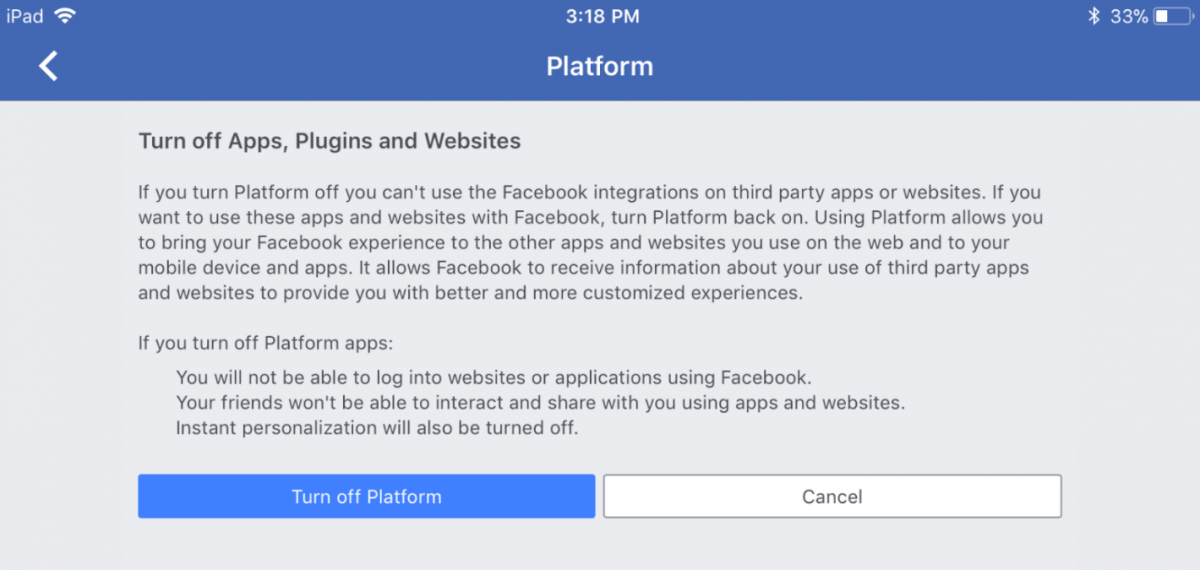Tap the back arrow in header
This screenshot has height=570, width=1200.
(48, 66)
